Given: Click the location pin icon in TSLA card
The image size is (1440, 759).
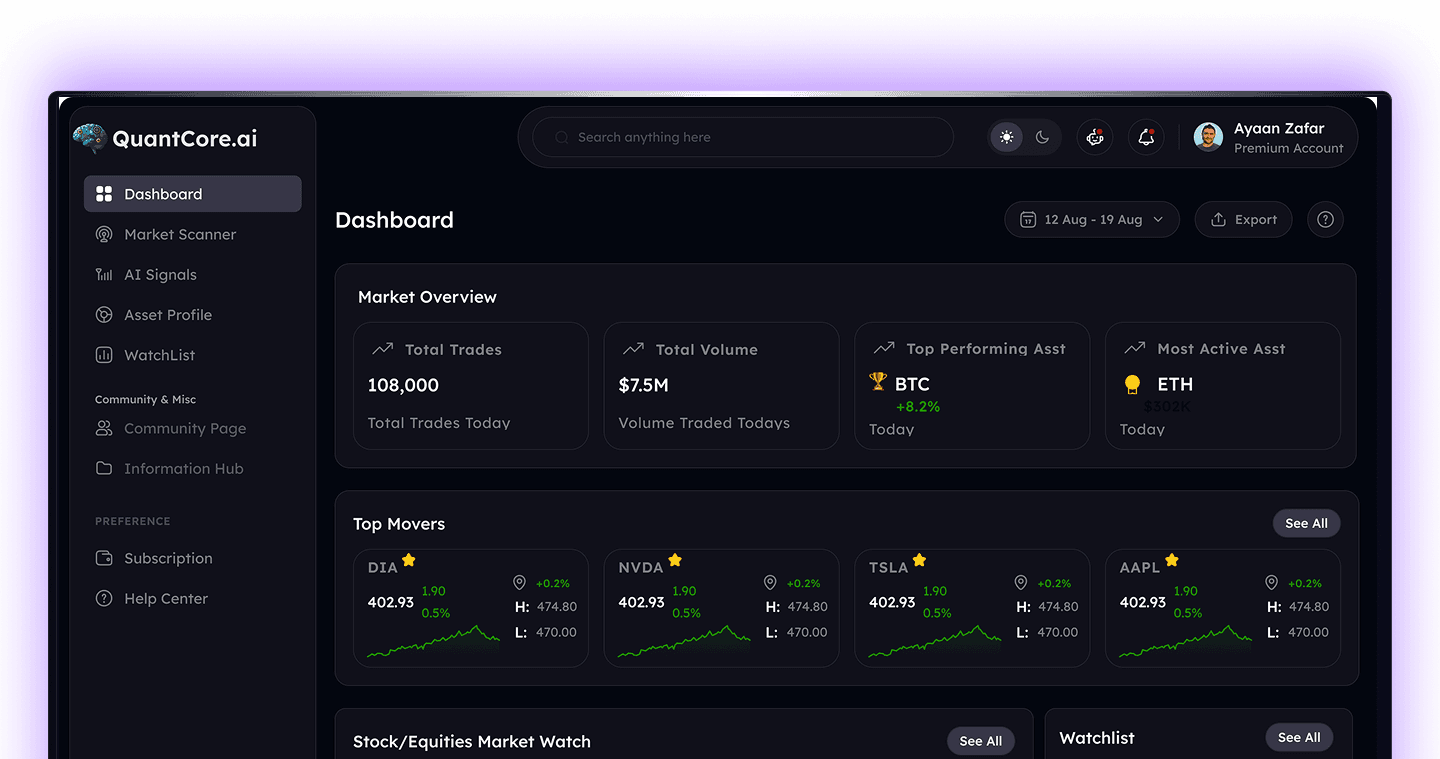Looking at the screenshot, I should pyautogui.click(x=1021, y=583).
